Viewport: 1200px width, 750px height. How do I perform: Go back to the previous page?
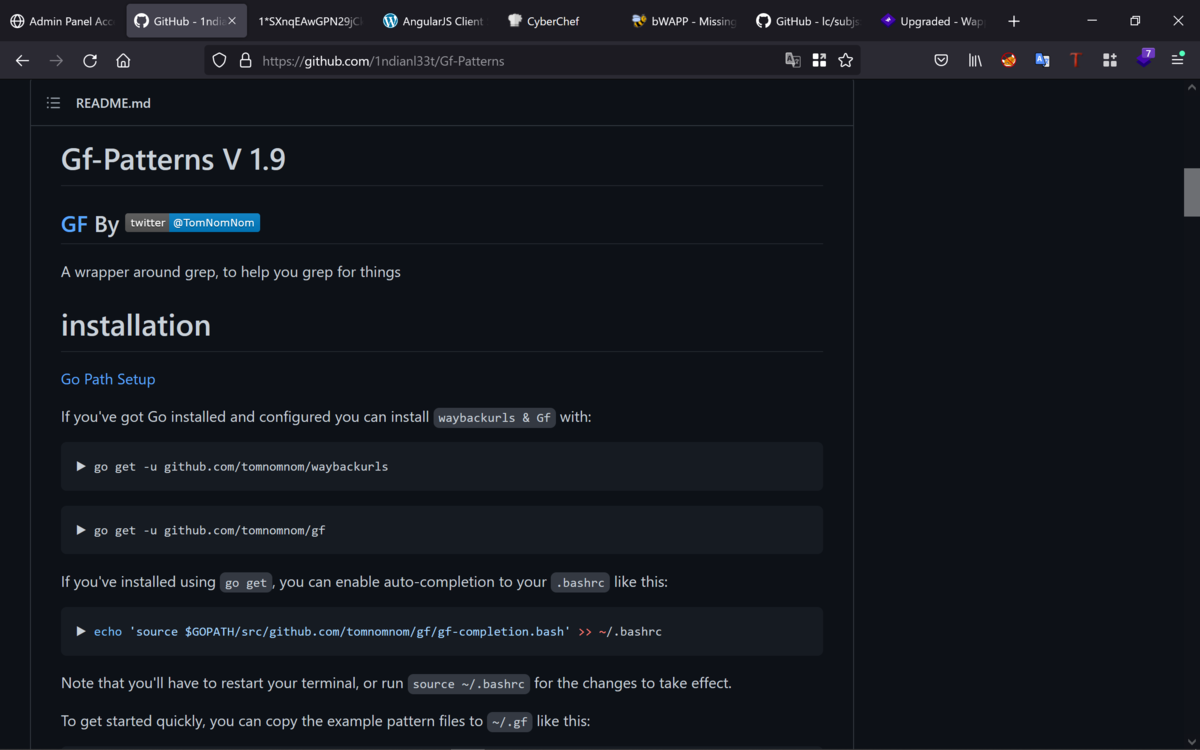(22, 61)
